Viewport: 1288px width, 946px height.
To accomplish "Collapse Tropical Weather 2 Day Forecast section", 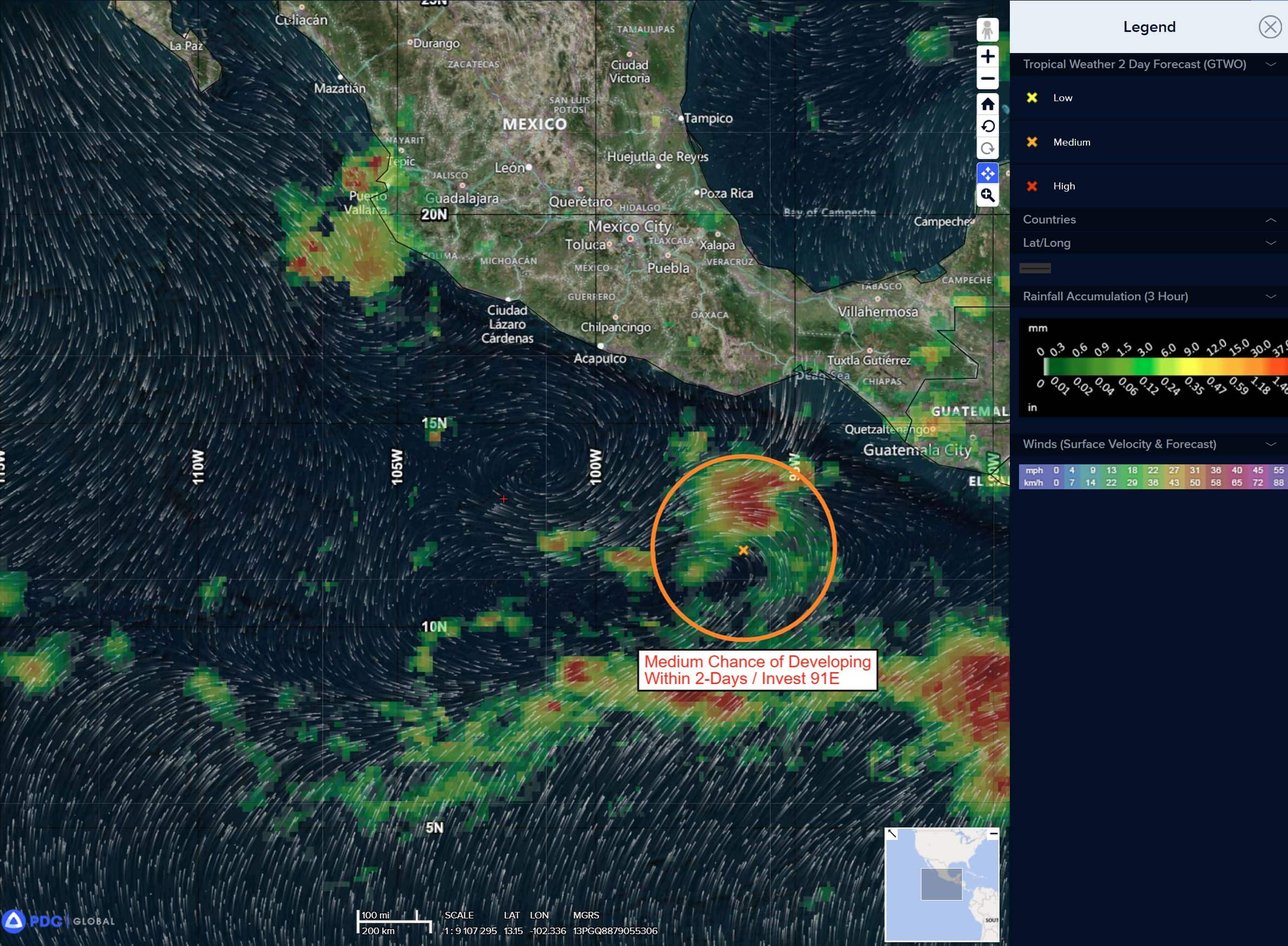I will [x=1270, y=64].
